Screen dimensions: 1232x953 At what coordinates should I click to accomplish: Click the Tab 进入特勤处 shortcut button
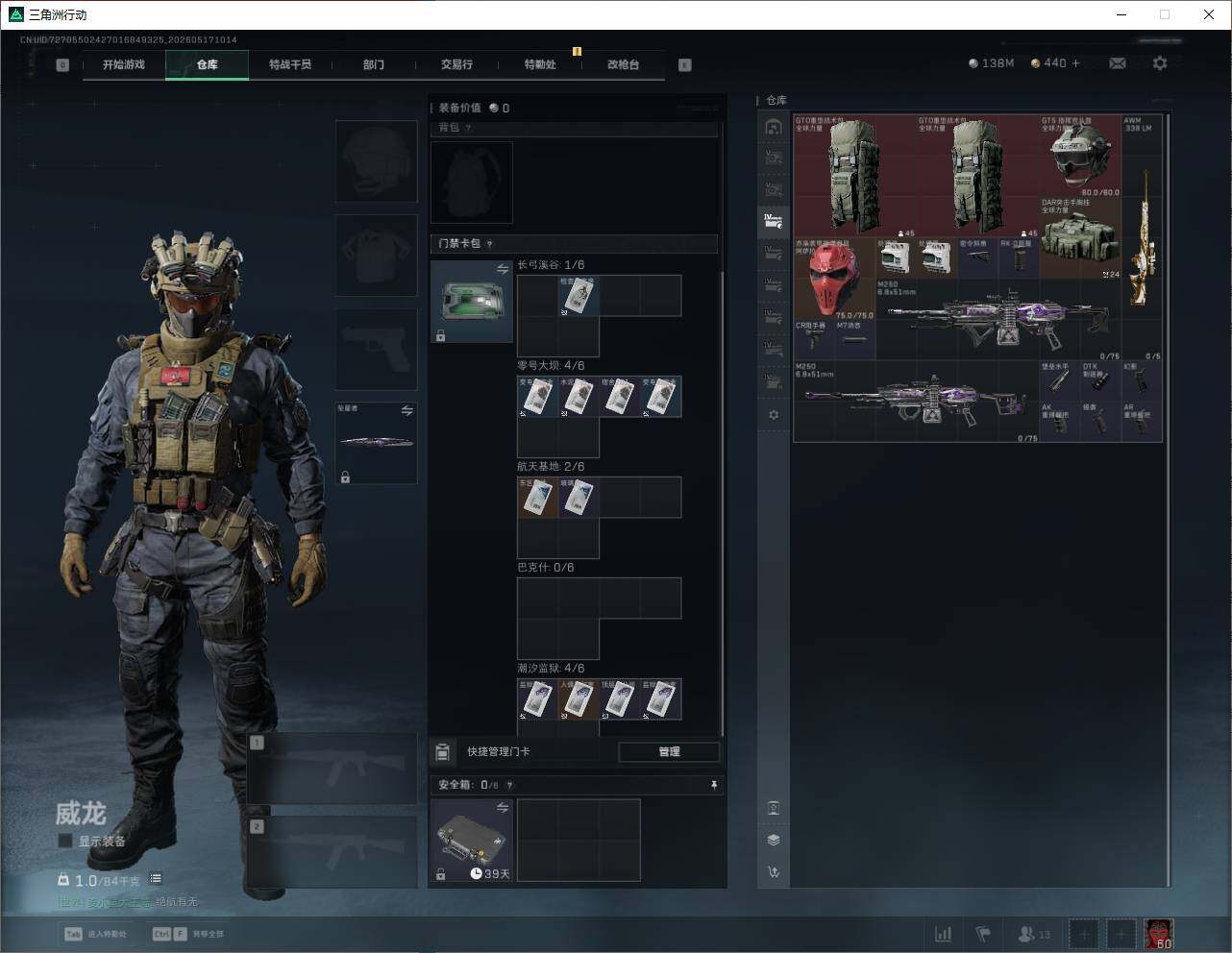[x=96, y=934]
